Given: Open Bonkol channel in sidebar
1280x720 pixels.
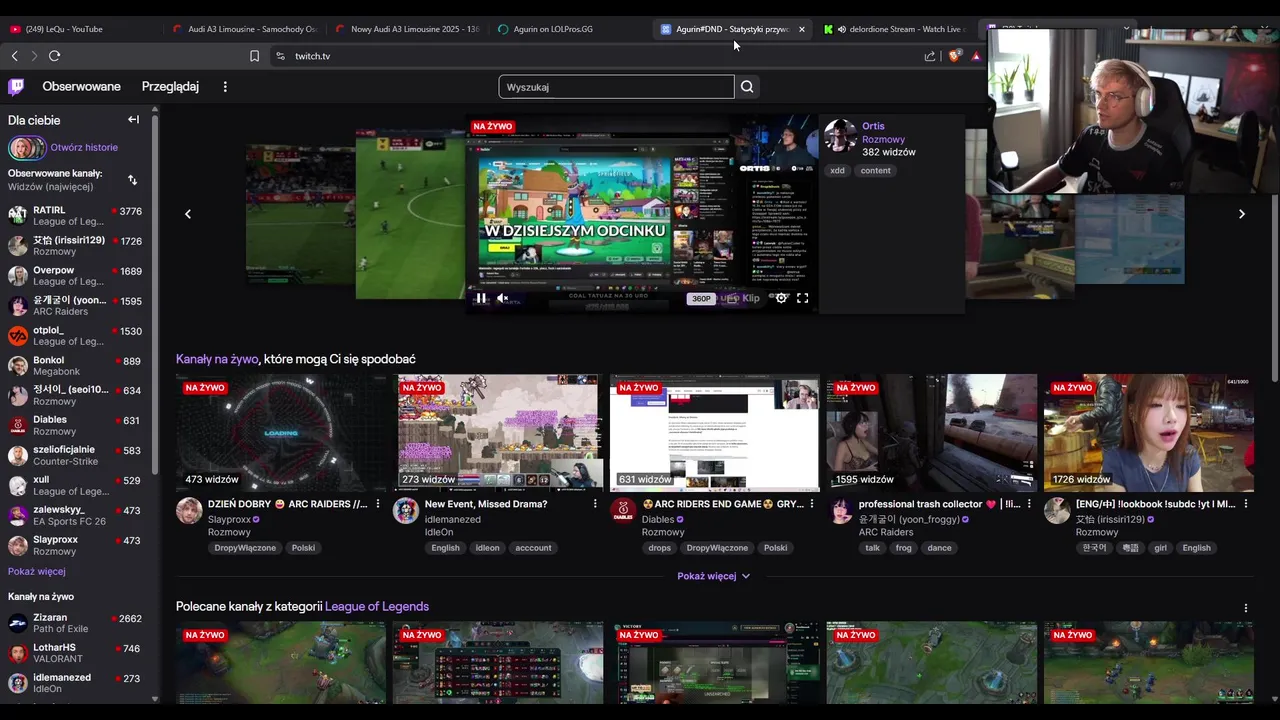Looking at the screenshot, I should point(75,366).
